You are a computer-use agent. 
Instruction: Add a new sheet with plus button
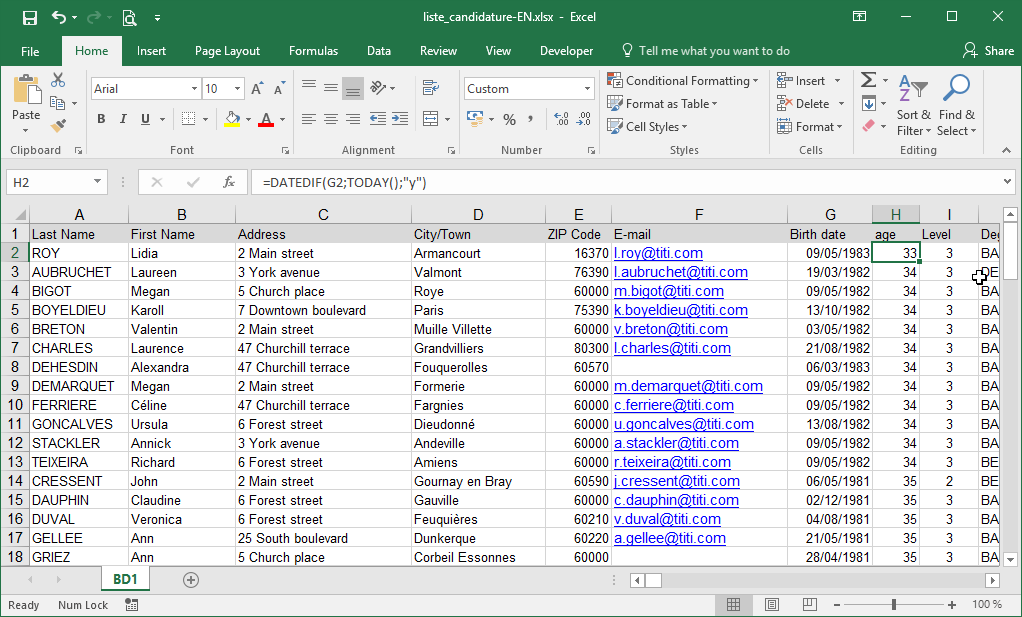click(x=191, y=580)
